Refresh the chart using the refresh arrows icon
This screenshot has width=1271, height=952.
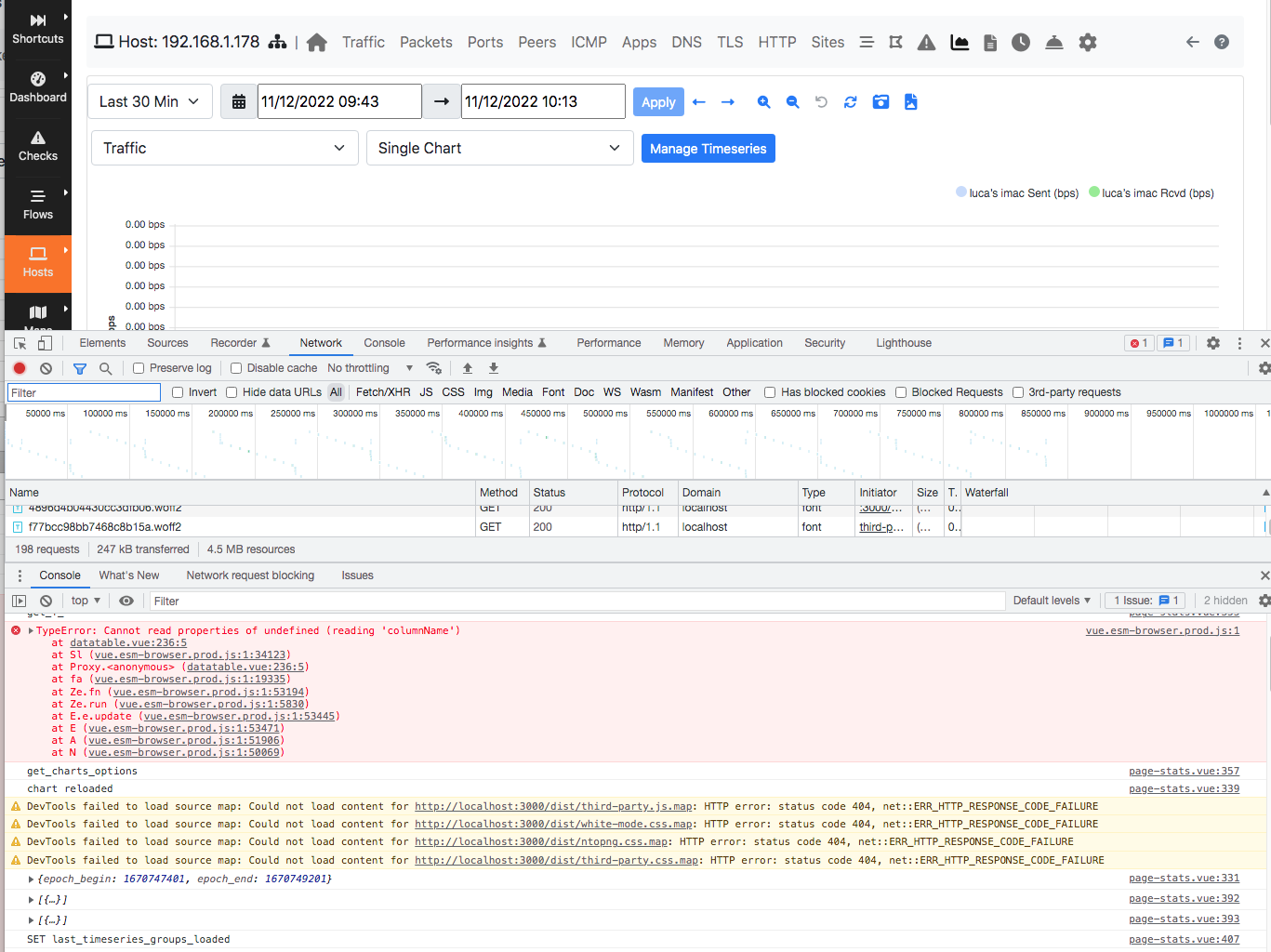850,101
